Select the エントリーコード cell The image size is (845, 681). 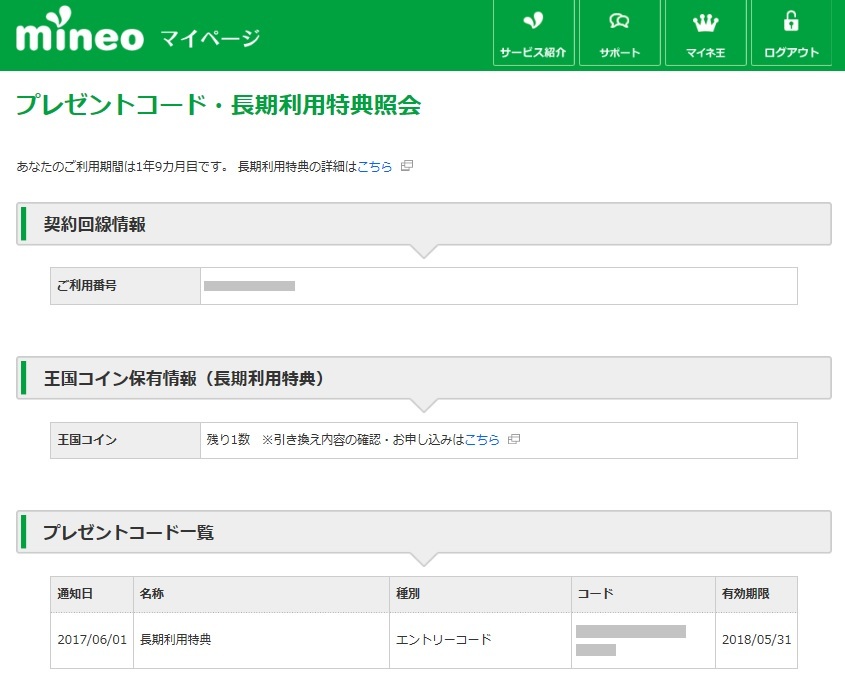445,640
